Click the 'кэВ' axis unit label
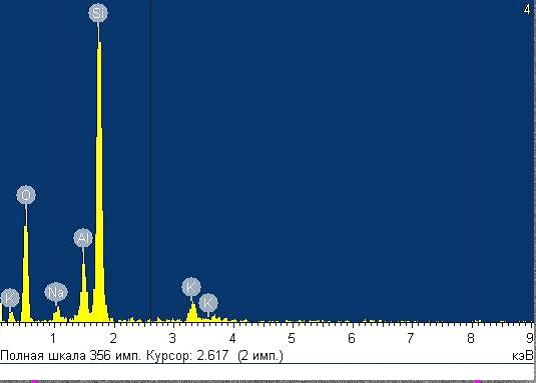Screen dimensions: 536x383 click(x=522, y=356)
